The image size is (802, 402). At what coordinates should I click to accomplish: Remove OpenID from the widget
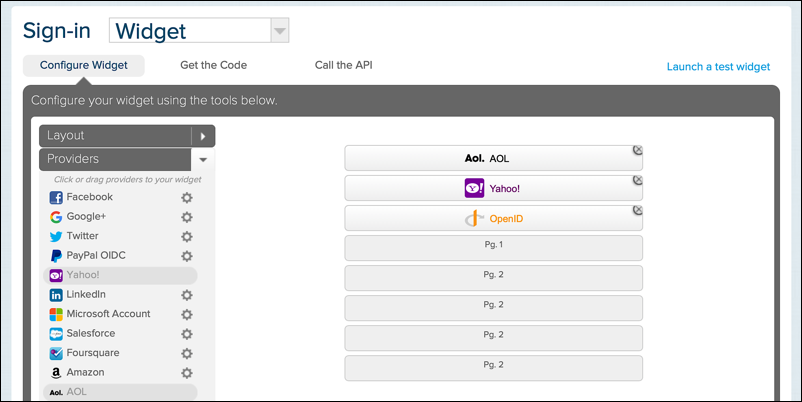point(637,211)
